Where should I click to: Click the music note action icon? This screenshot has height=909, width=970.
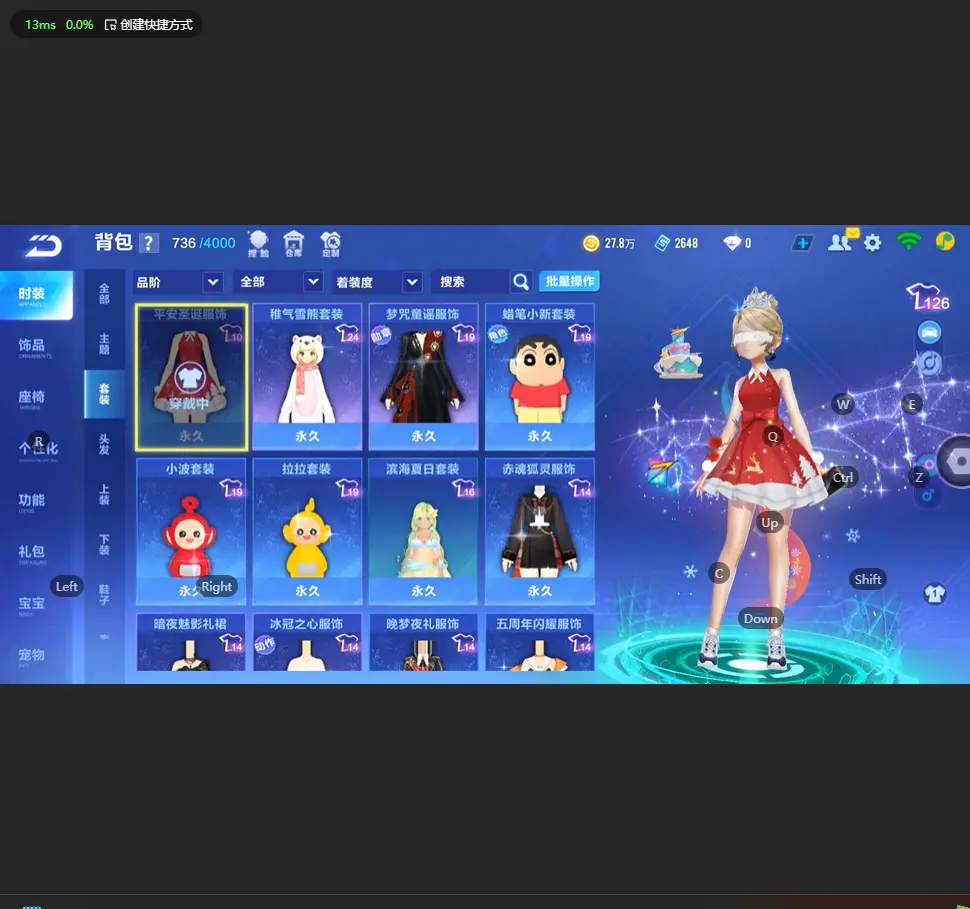(x=929, y=363)
